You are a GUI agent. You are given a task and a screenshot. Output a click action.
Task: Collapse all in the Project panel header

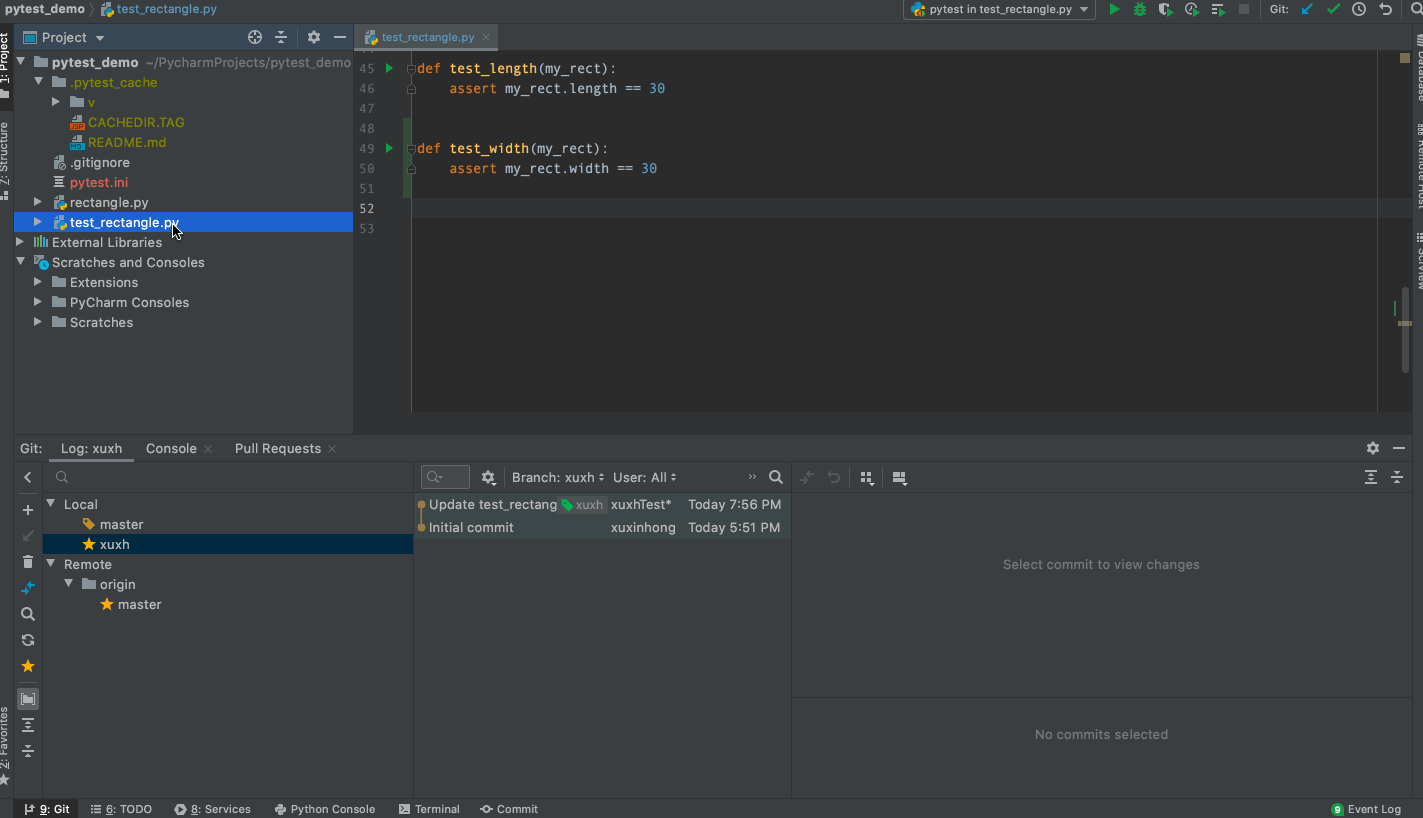coord(281,37)
